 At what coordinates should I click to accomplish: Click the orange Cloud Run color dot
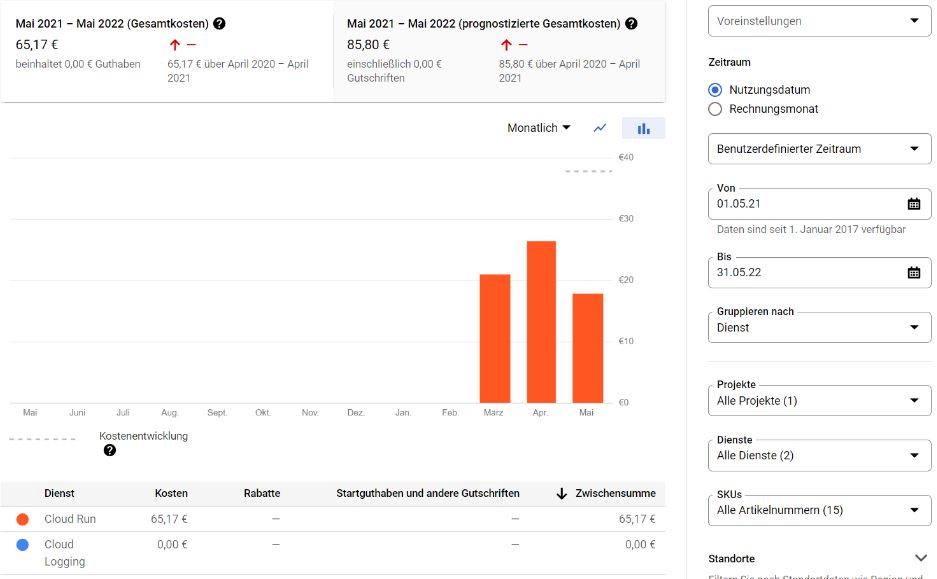(25, 519)
